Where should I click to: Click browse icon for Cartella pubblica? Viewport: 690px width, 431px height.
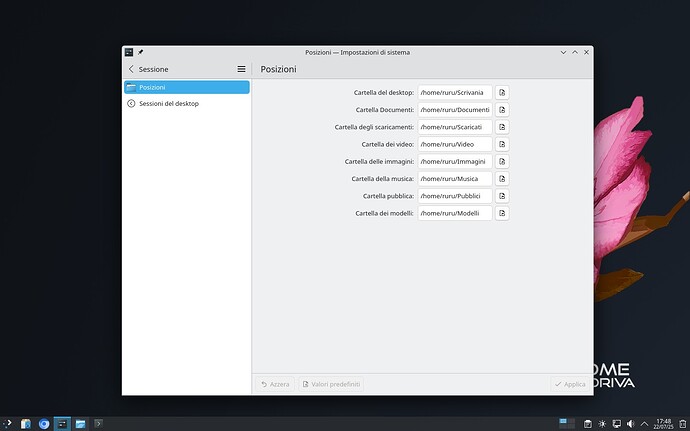click(x=502, y=196)
